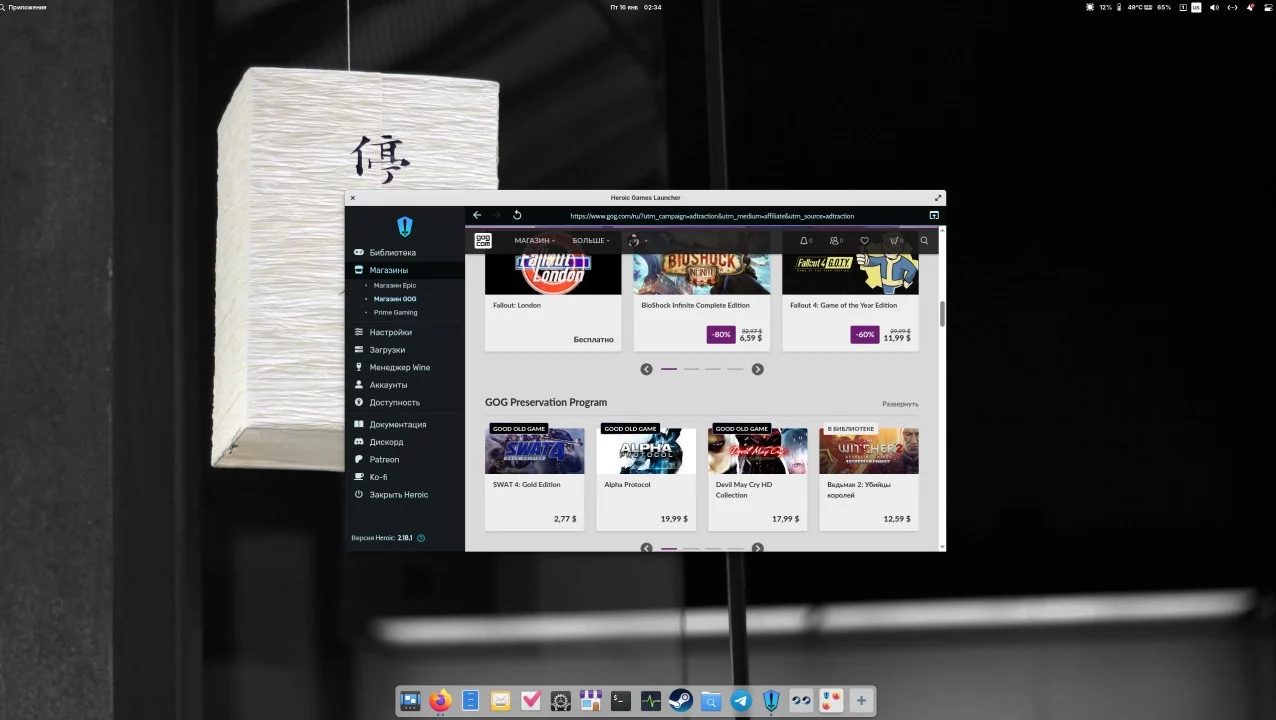Click next arrow of Preservation Program carousel

click(x=757, y=548)
